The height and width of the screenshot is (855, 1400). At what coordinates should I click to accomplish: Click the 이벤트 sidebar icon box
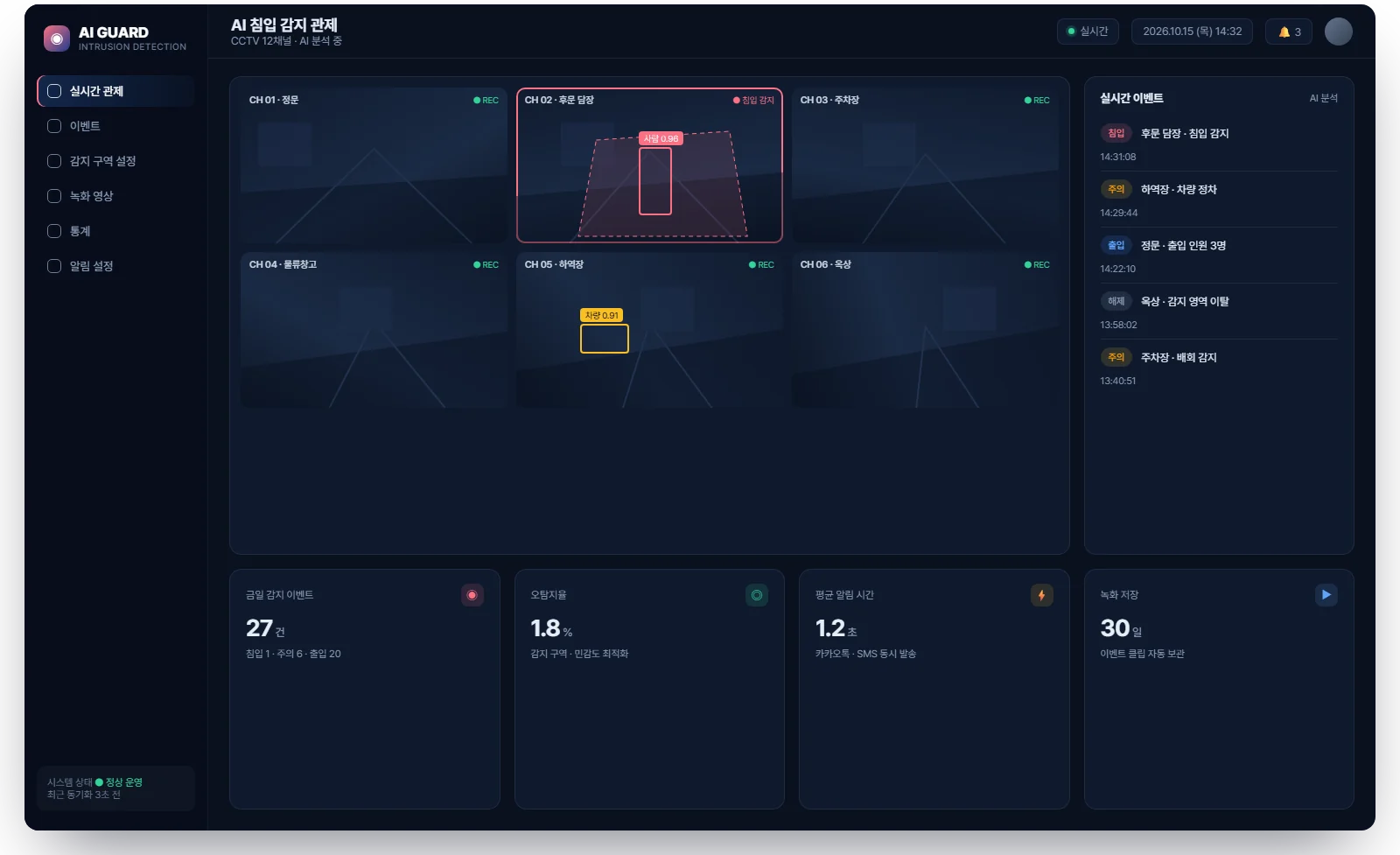click(54, 126)
